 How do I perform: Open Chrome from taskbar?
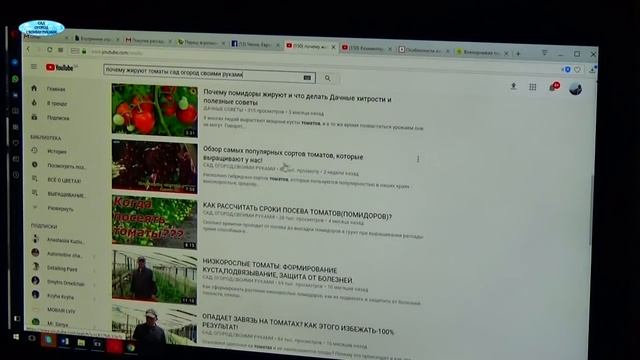[x=131, y=347]
